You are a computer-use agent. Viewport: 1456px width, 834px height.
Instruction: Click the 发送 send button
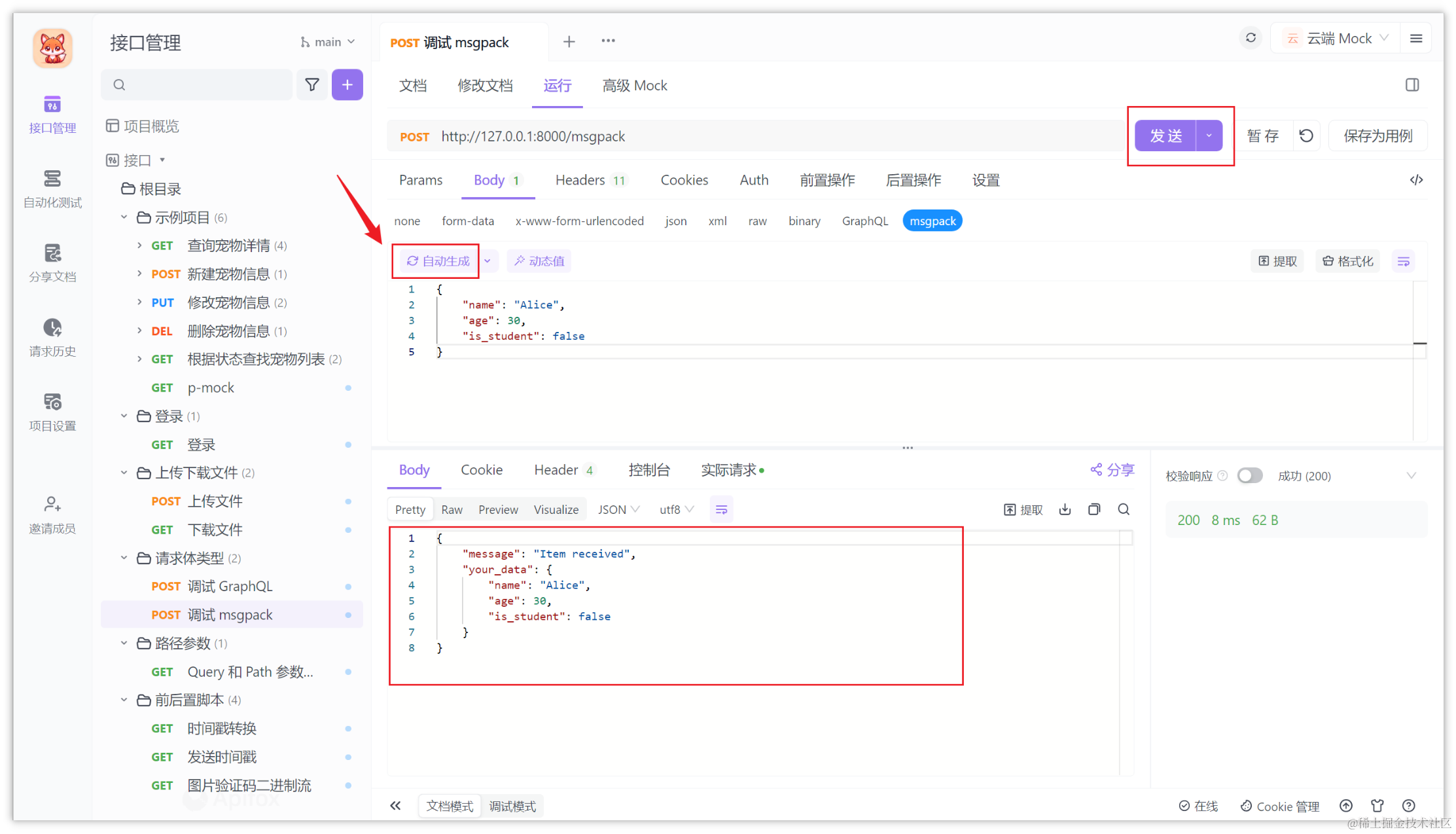(x=1165, y=136)
